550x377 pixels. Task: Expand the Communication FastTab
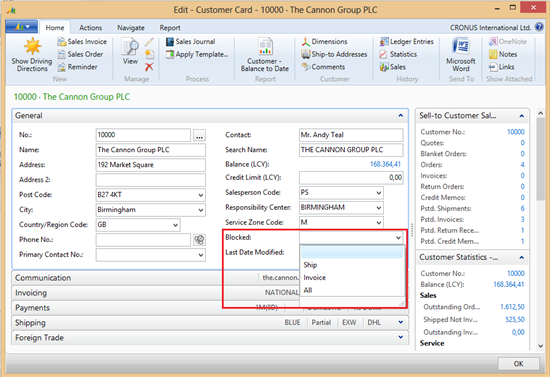(43, 278)
